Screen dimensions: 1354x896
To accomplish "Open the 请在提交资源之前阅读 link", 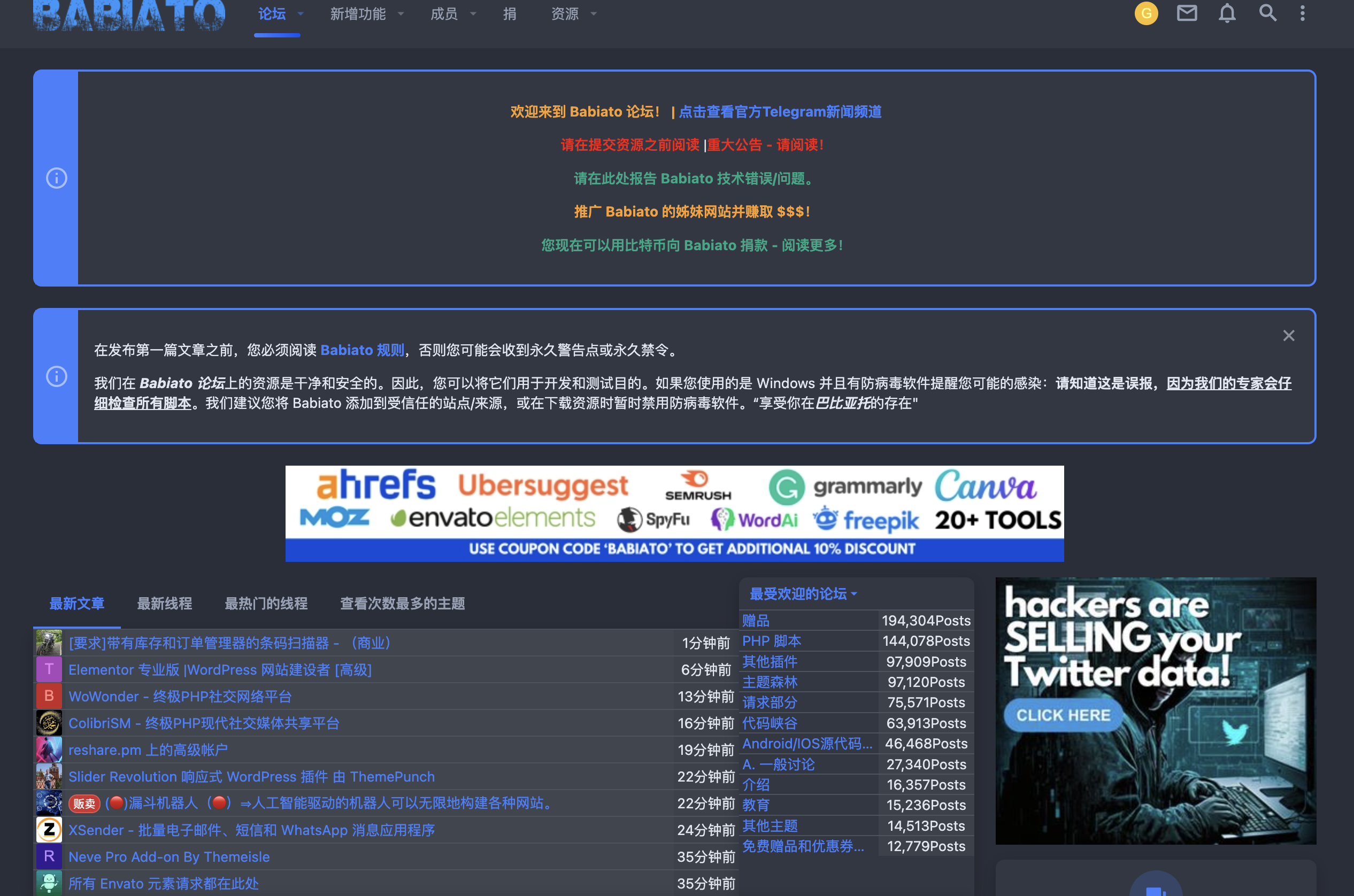I will (x=630, y=144).
